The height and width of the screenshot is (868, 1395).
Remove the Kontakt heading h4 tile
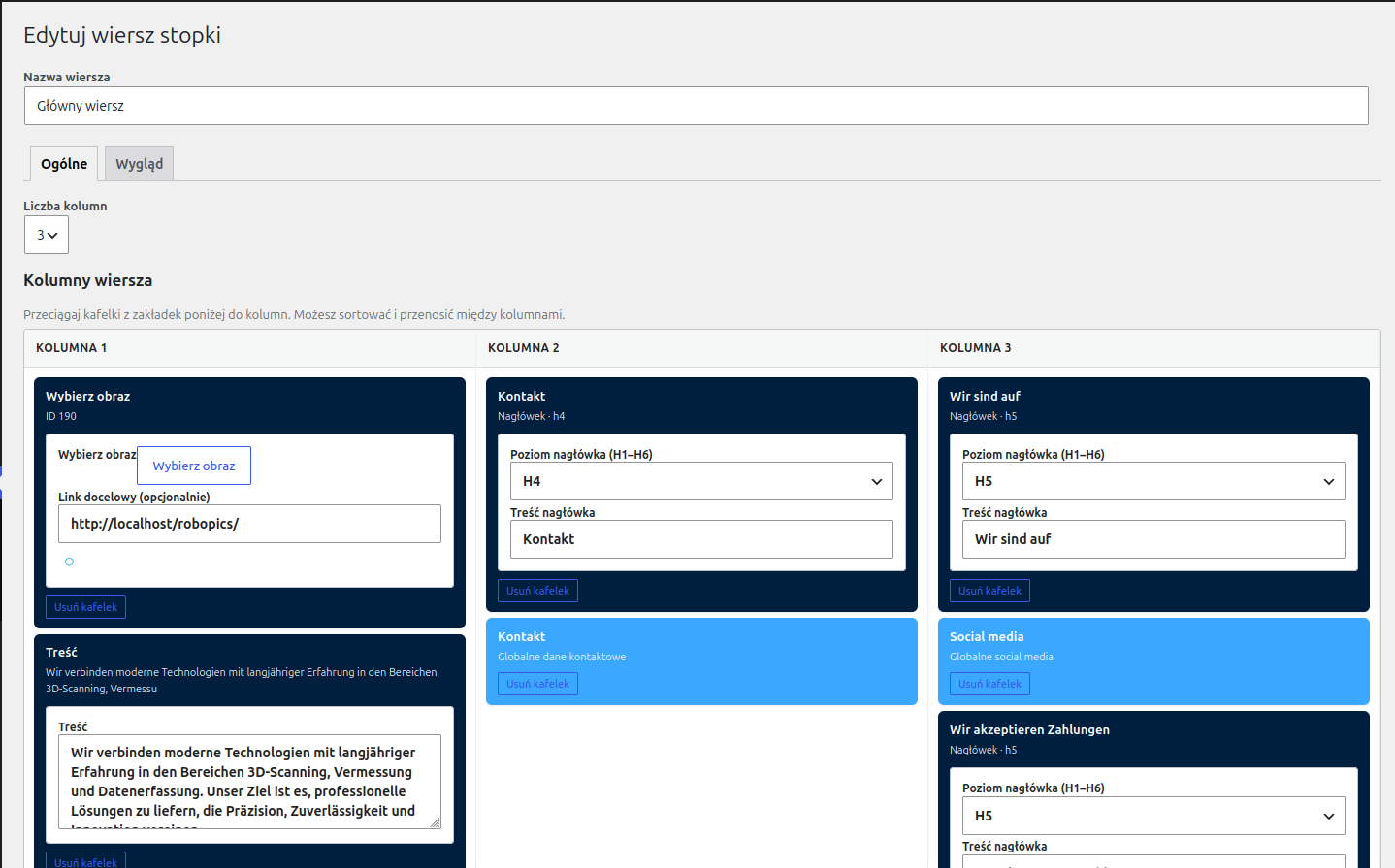point(537,591)
